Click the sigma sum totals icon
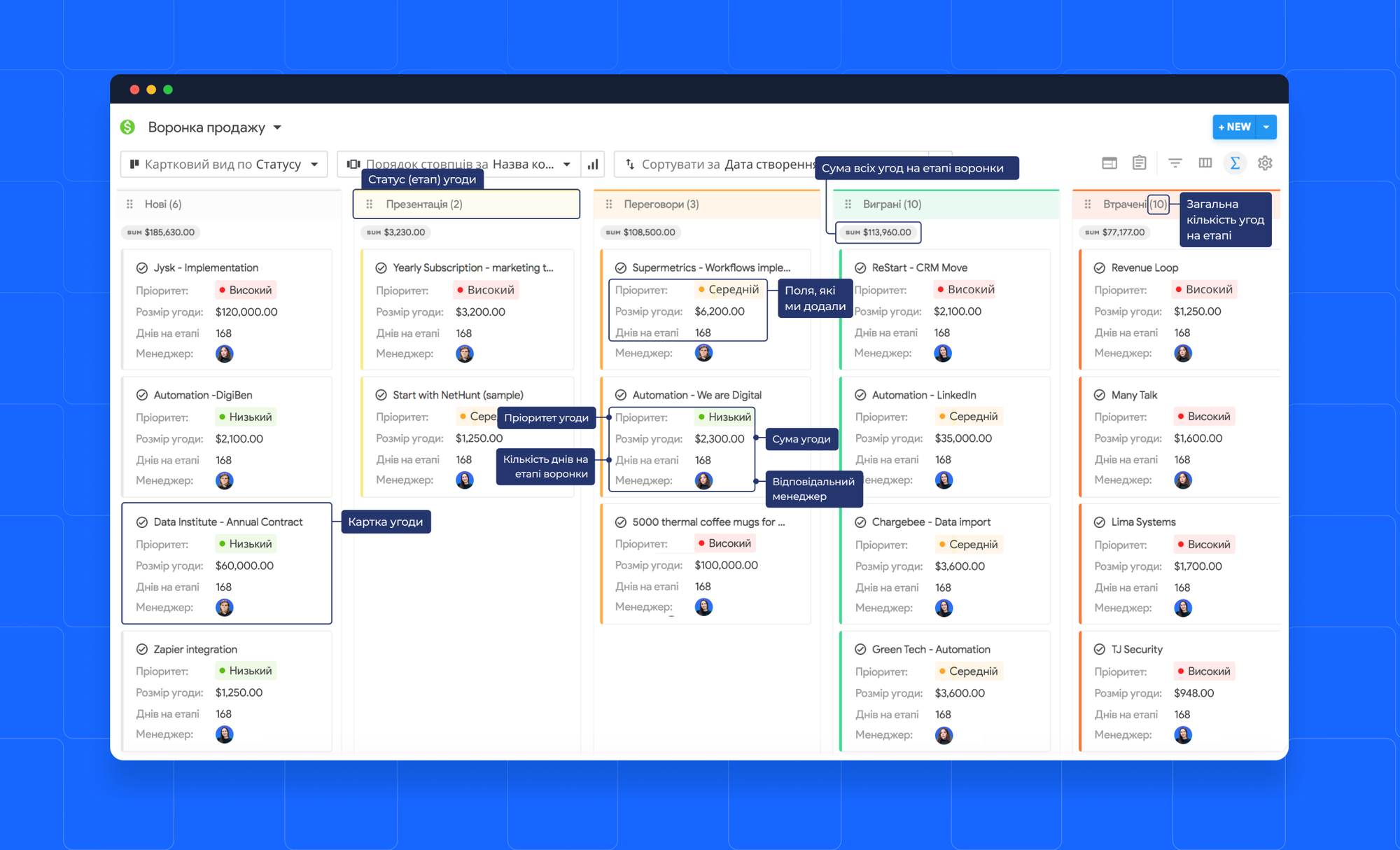Screen dimensions: 1400x850 point(1235,163)
